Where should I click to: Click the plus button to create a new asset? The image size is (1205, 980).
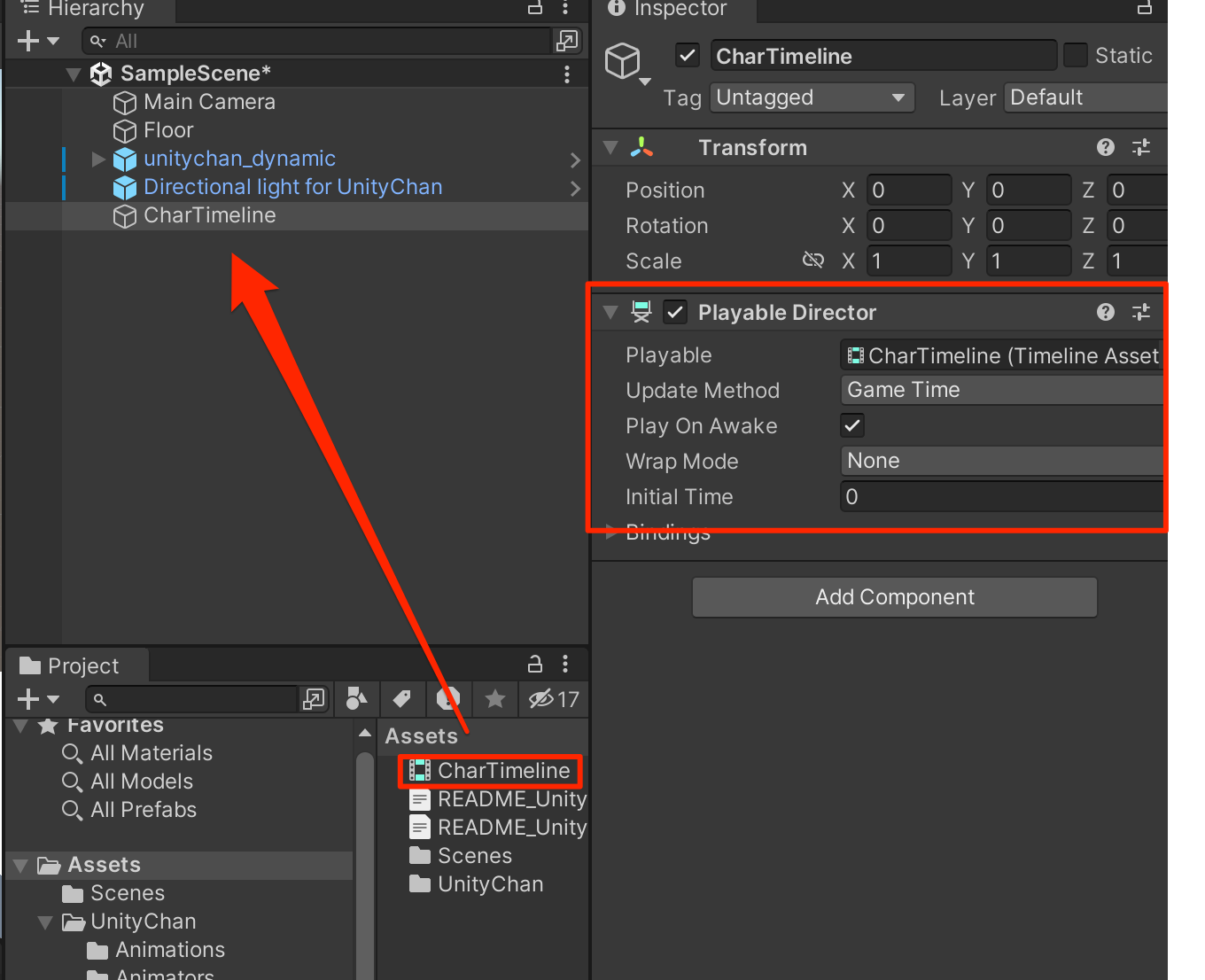(25, 699)
